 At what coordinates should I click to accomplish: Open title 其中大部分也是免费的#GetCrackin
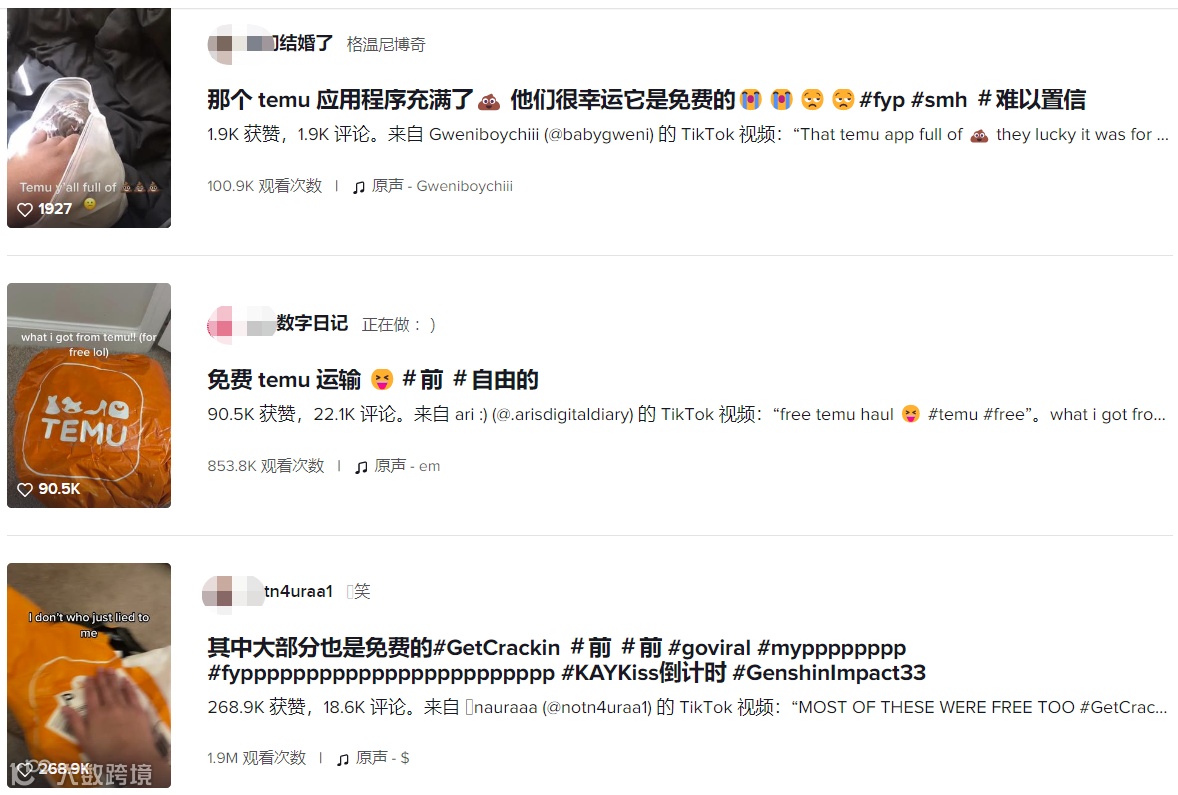pos(383,648)
